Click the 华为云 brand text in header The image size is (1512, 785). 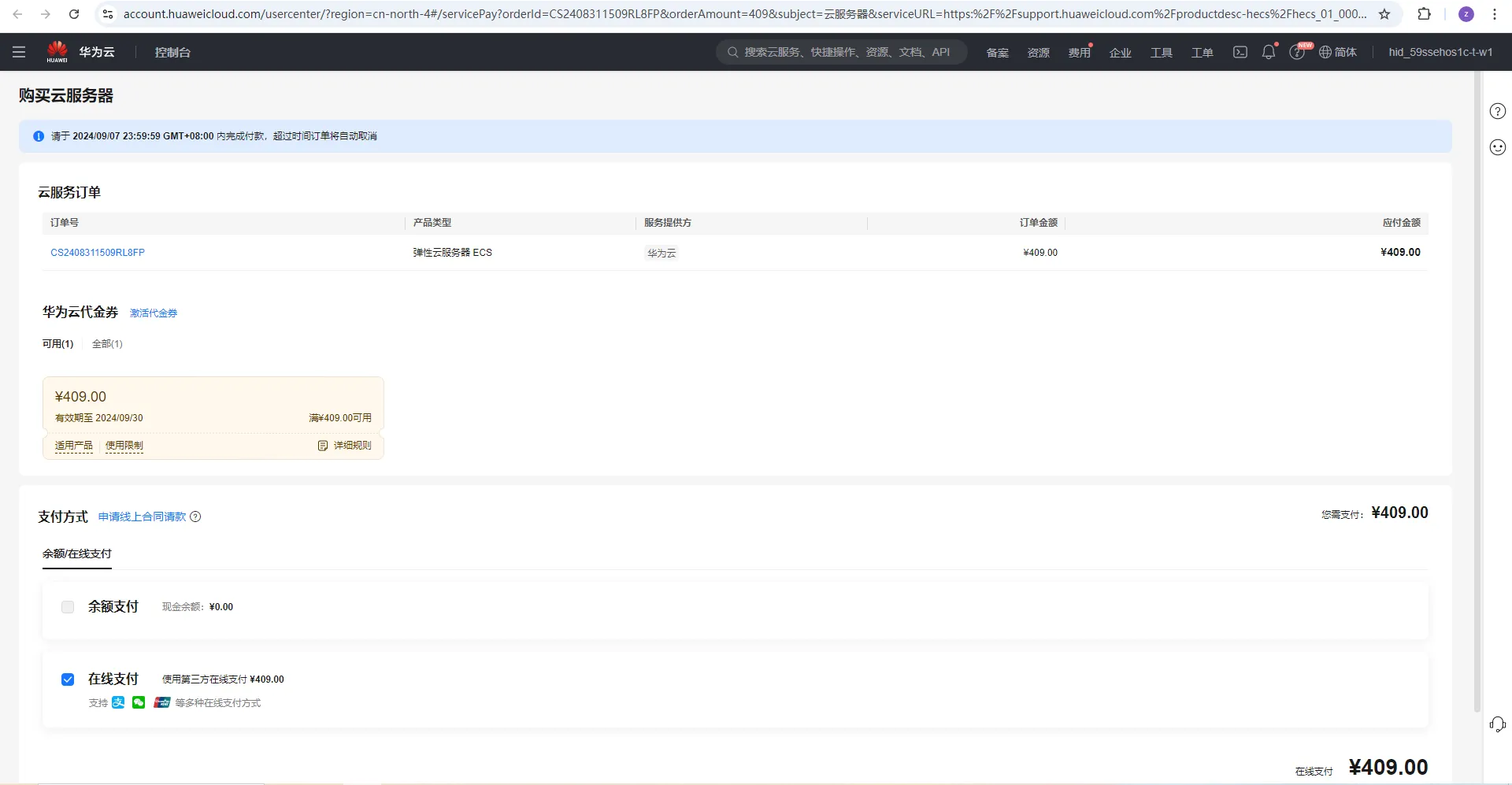pos(97,52)
